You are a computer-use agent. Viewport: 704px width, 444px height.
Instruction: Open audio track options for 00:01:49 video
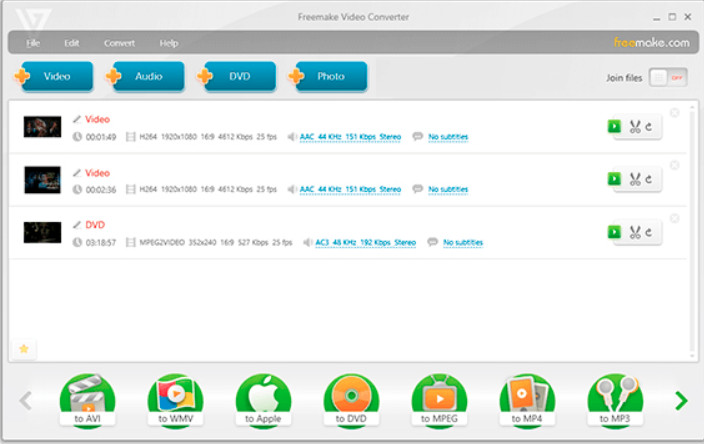pyautogui.click(x=350, y=137)
